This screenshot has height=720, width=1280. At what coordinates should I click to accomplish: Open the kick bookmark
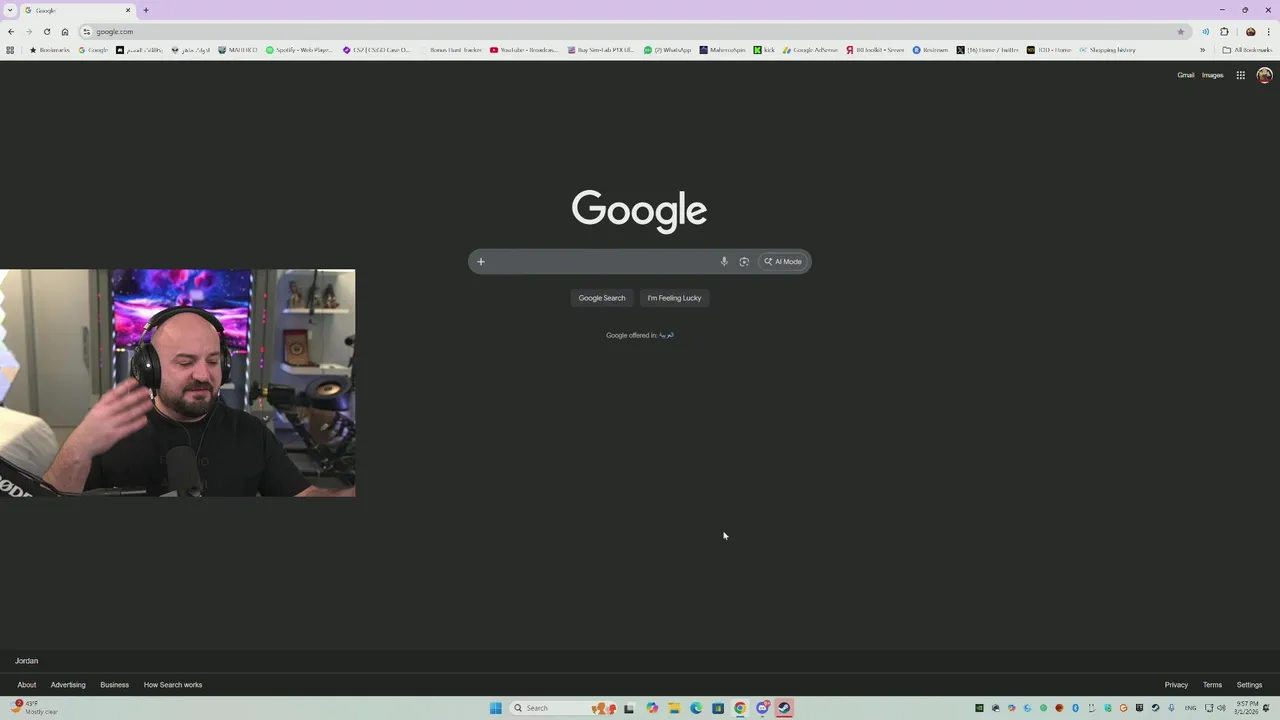click(764, 50)
